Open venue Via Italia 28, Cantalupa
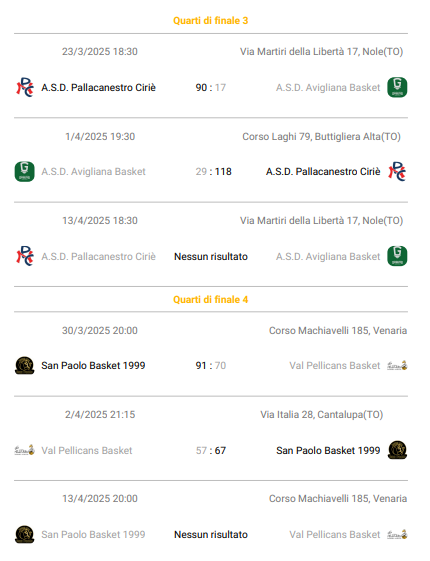This screenshot has height=561, width=430. (321, 415)
